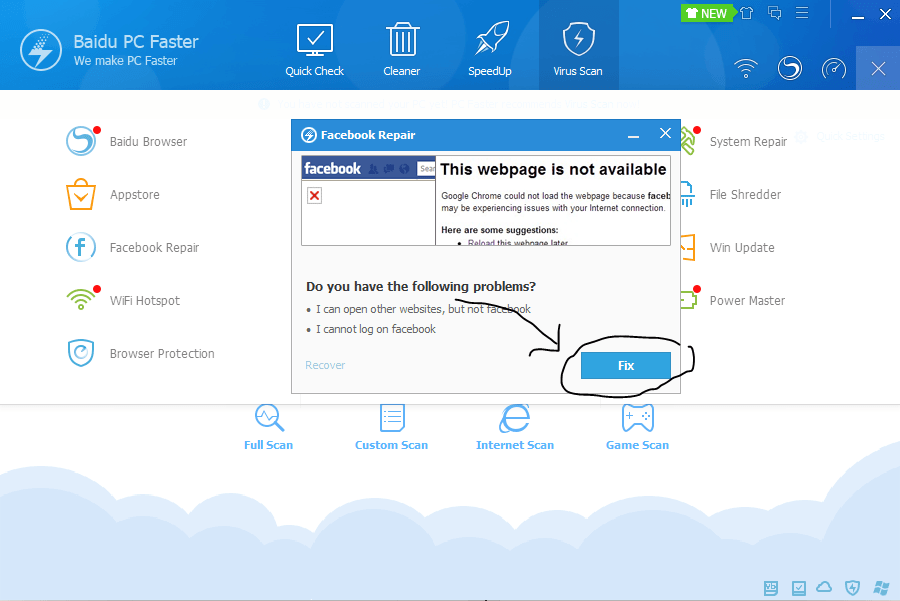900x601 pixels.
Task: Click the Browser Protection label
Action: (162, 354)
